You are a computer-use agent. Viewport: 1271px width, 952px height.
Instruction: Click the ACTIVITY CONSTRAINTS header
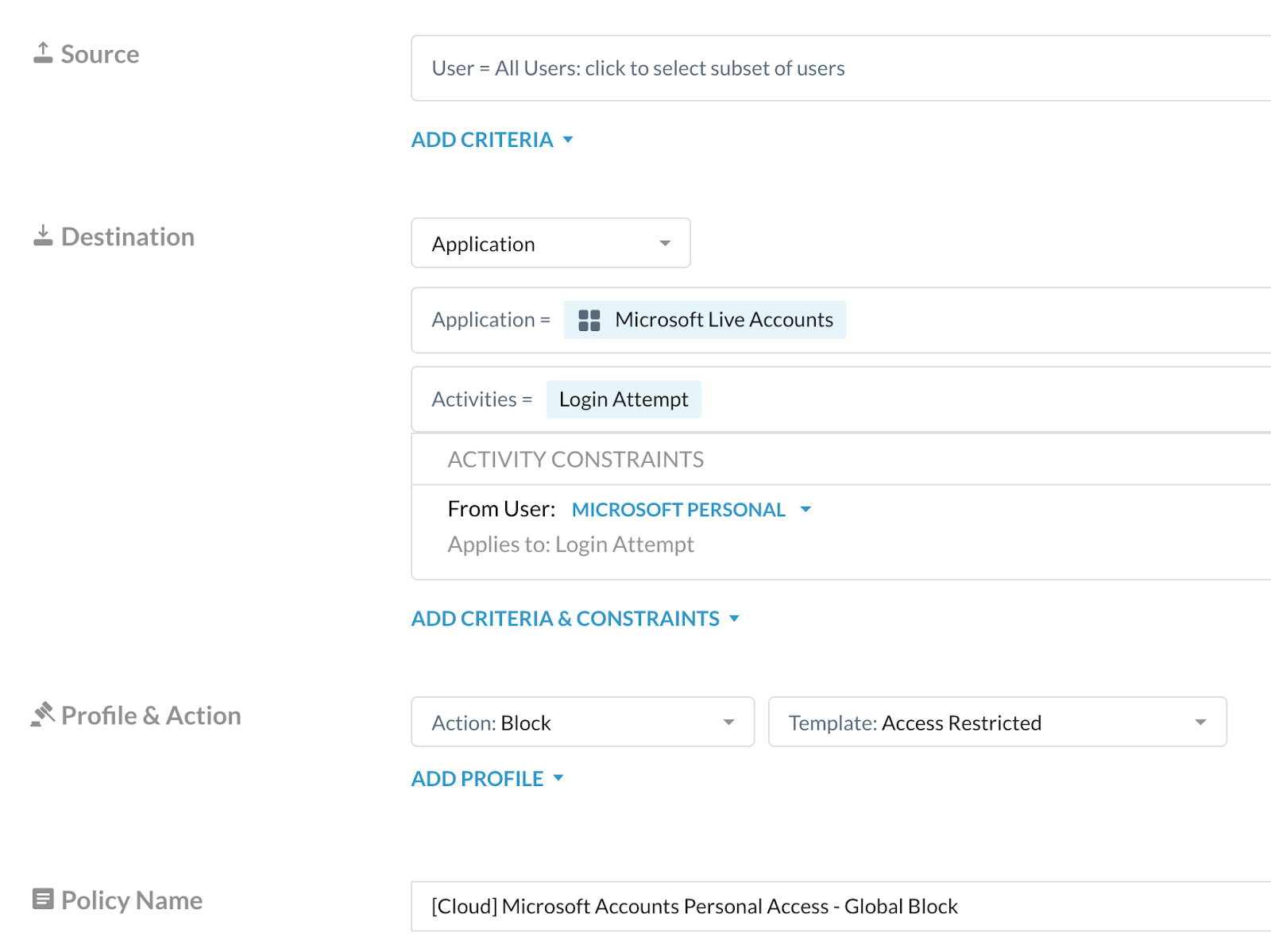tap(575, 460)
